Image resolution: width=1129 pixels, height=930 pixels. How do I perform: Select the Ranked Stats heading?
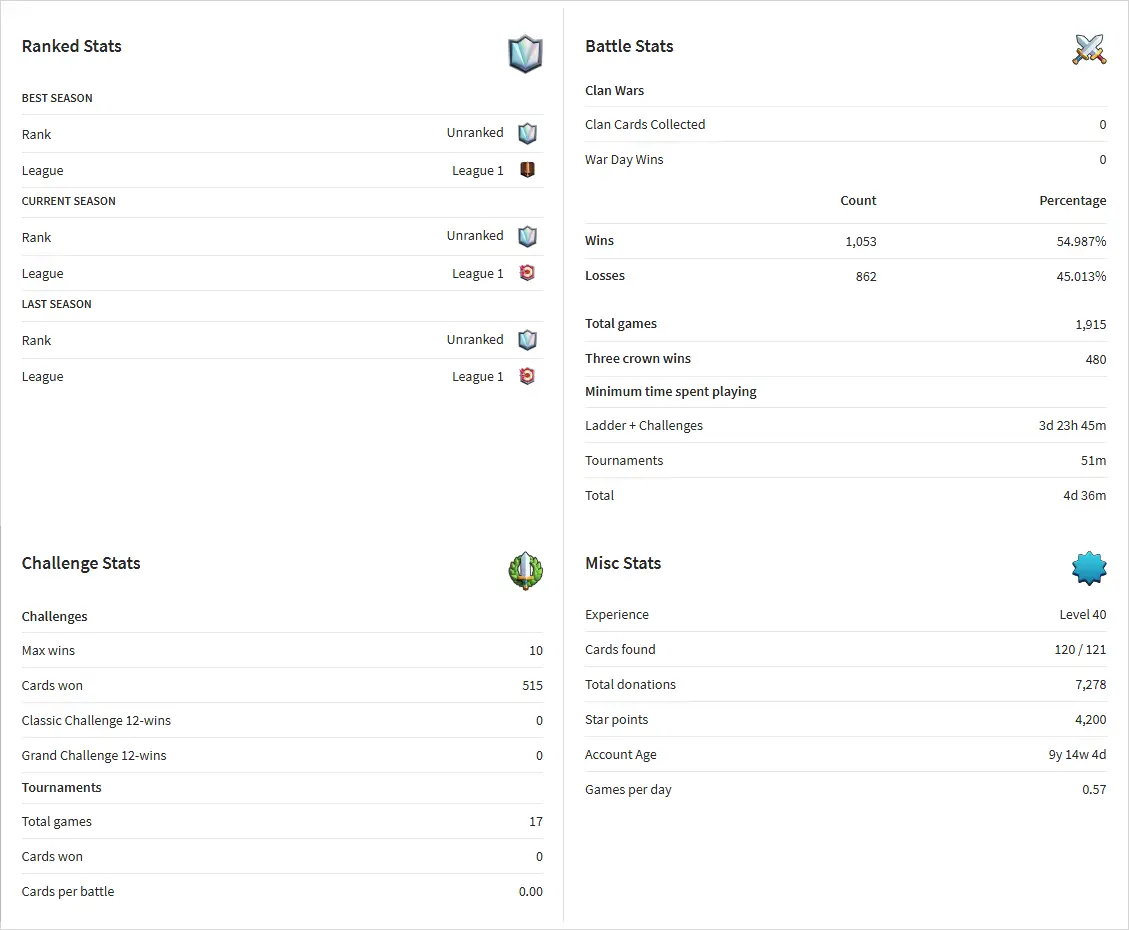pos(72,46)
